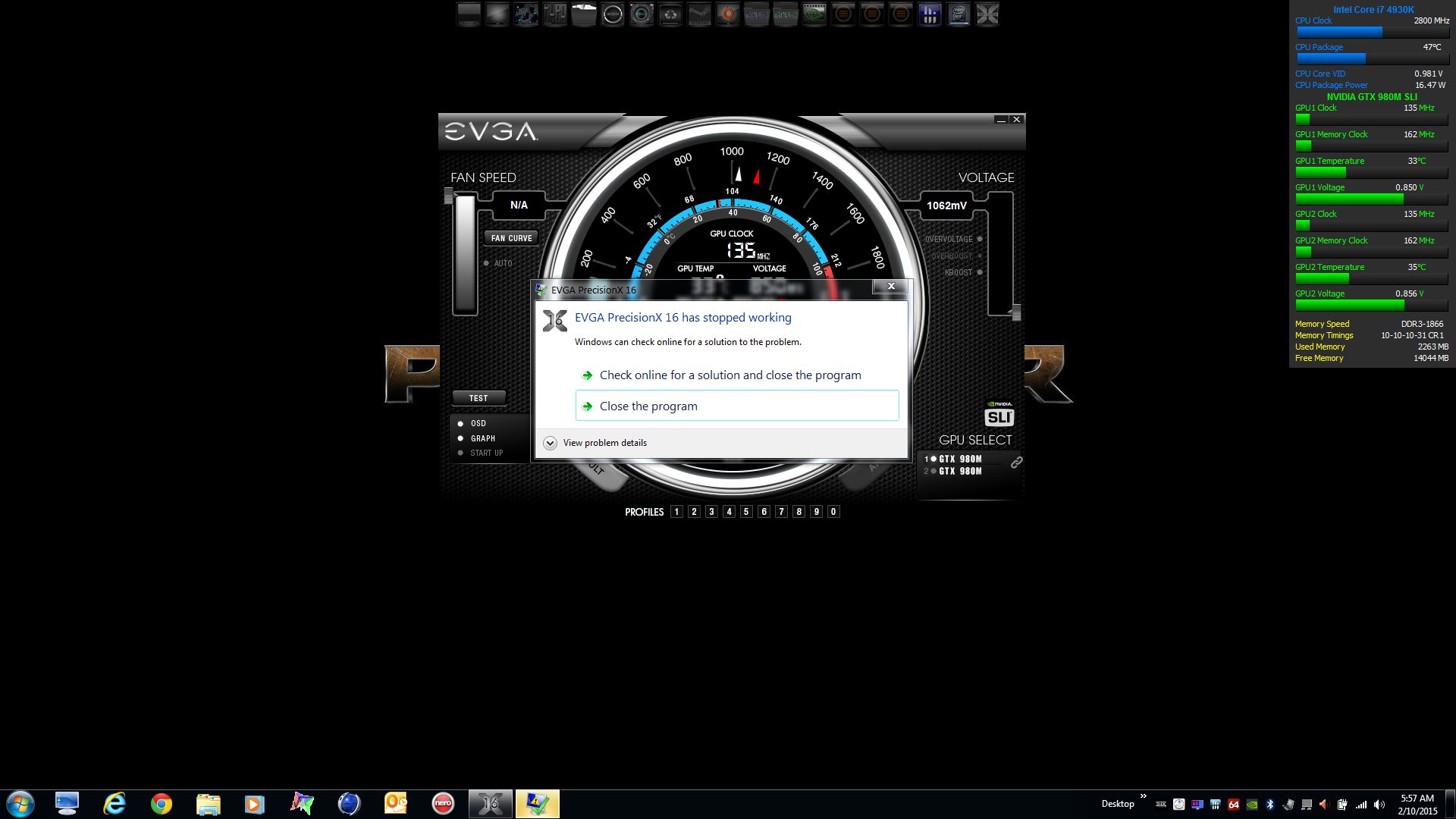Image resolution: width=1456 pixels, height=819 pixels.
Task: Launch Nero from the taskbar
Action: point(443,804)
